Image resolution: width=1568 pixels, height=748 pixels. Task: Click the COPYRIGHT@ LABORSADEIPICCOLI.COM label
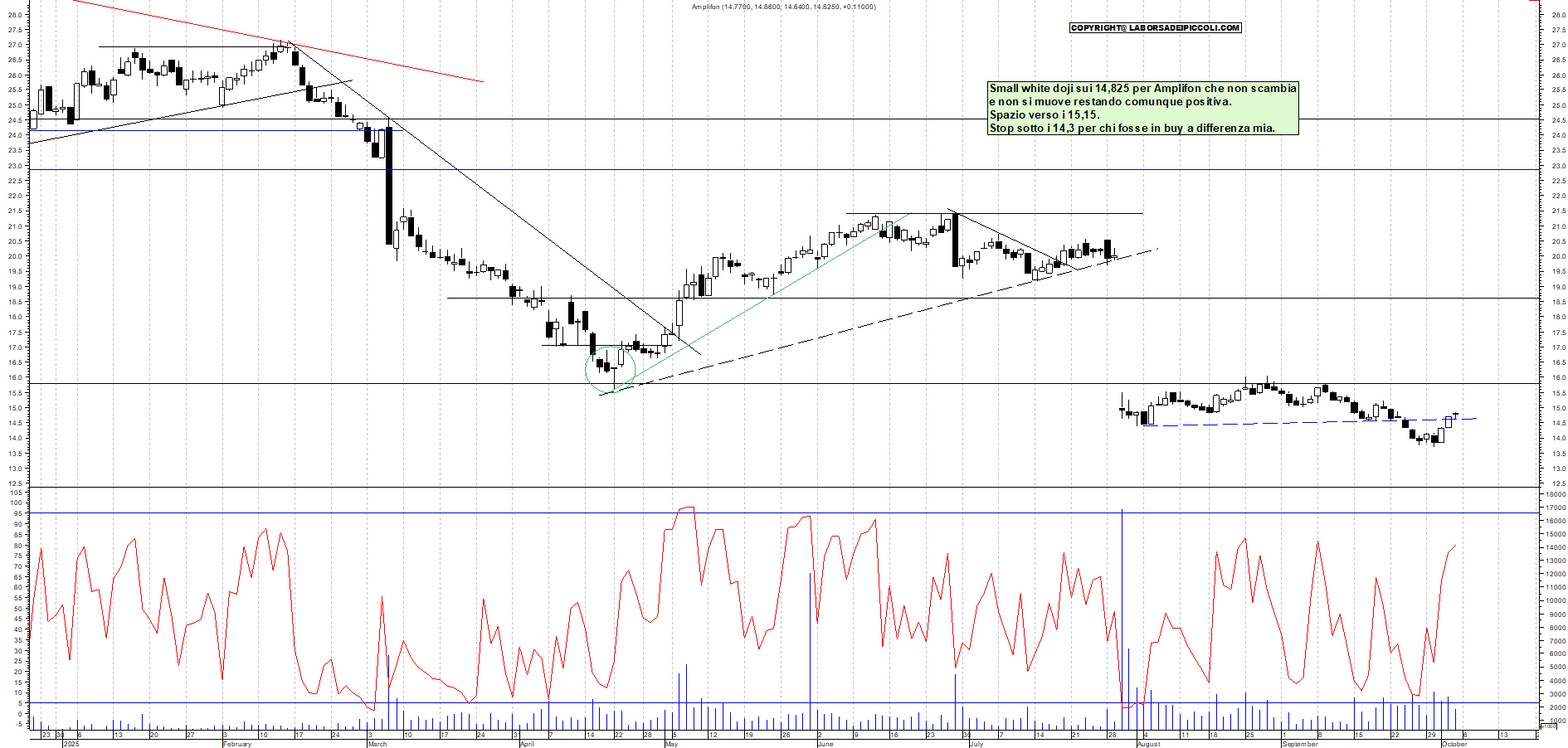point(1155,27)
